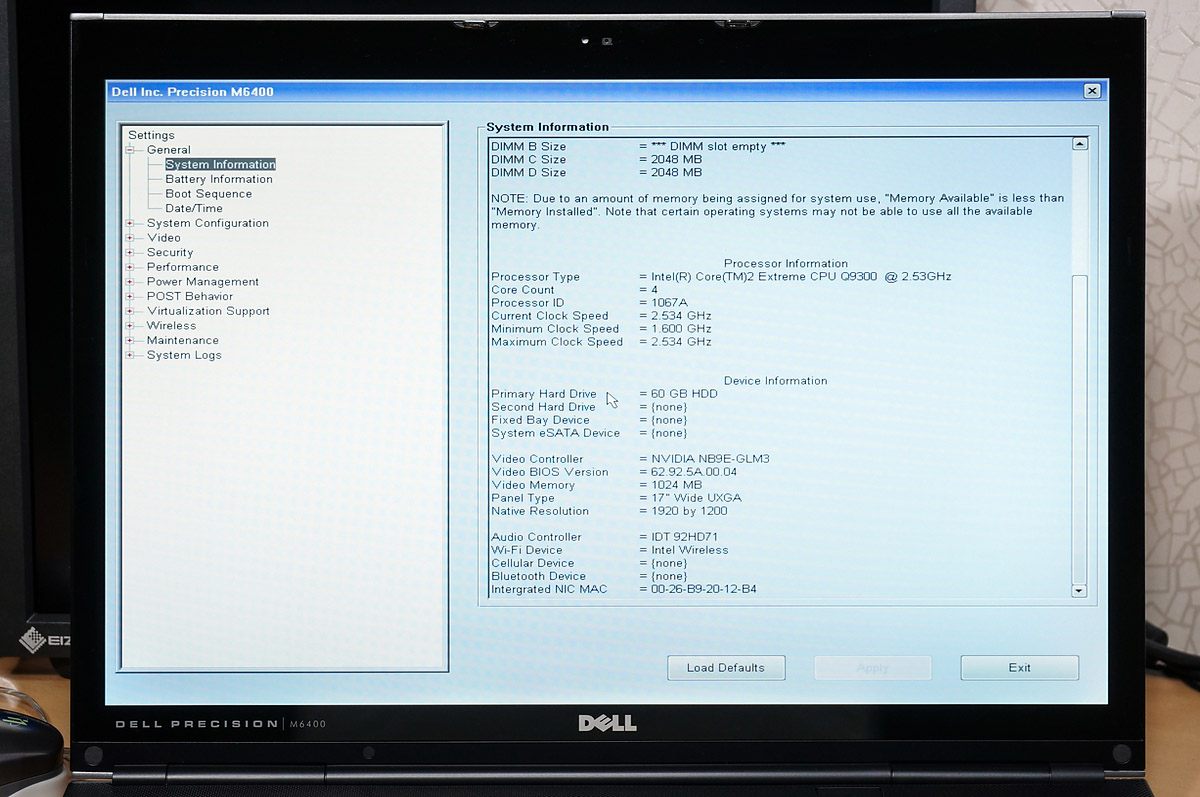Click the Minimum Clock Speed row

pyautogui.click(x=602, y=329)
